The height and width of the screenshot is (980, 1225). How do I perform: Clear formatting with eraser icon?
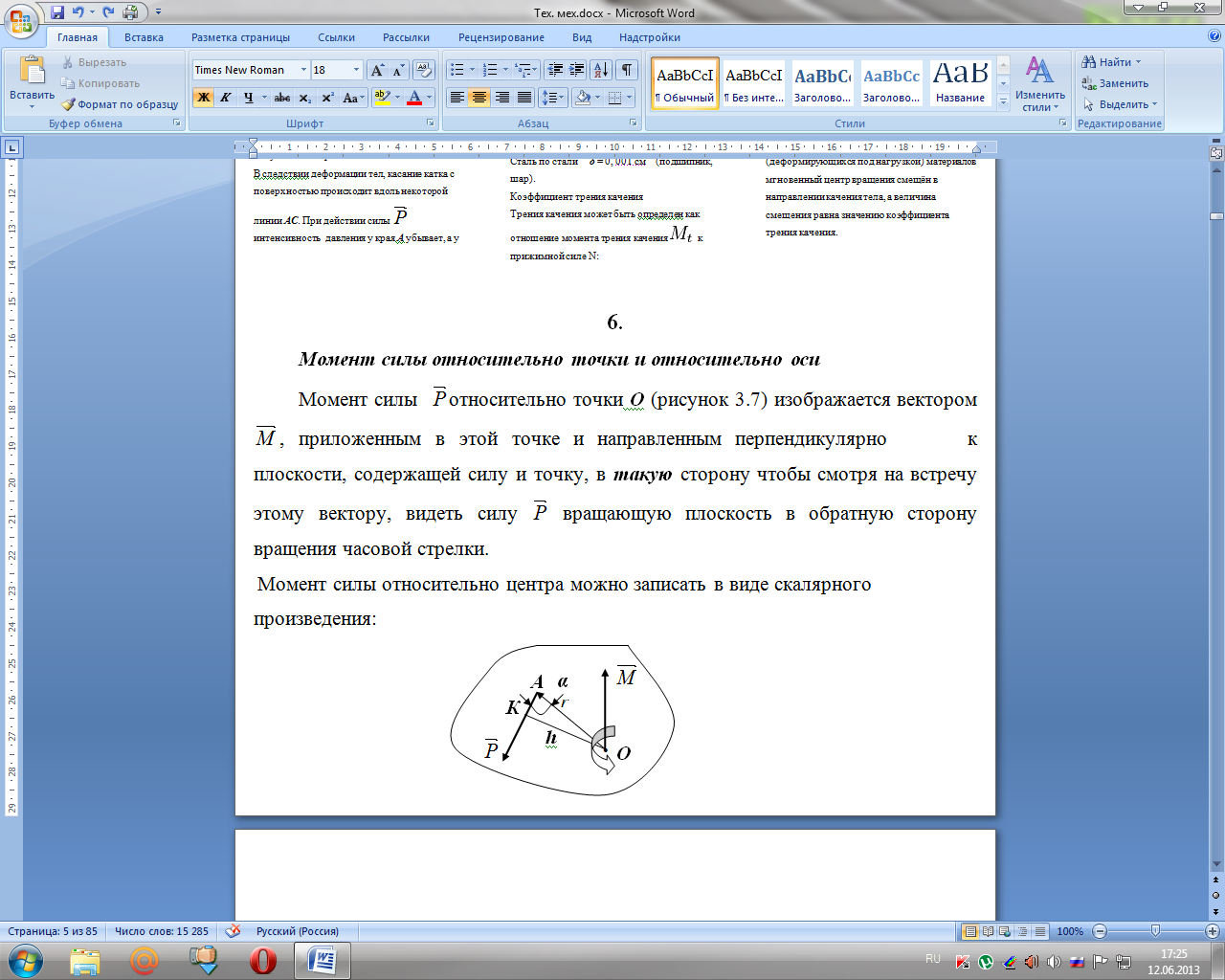(x=425, y=70)
